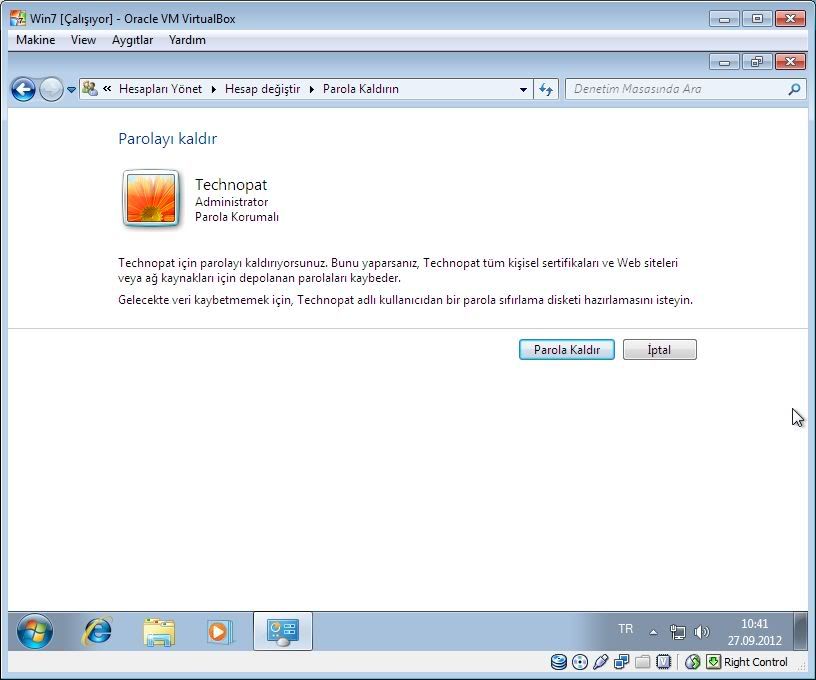Viewport: 816px width, 680px height.
Task: Show hidden system tray icons
Action: click(654, 632)
